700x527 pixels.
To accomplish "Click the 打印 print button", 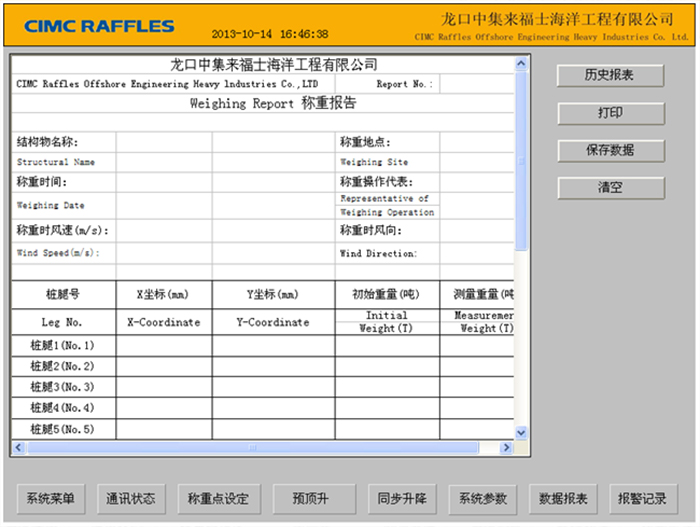I will [x=611, y=113].
